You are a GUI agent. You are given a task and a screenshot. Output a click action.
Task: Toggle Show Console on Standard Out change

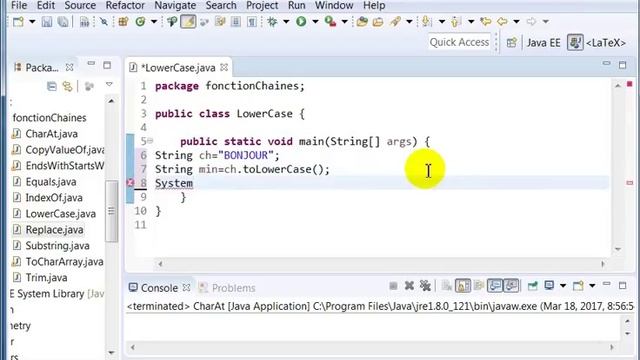pos(495,286)
